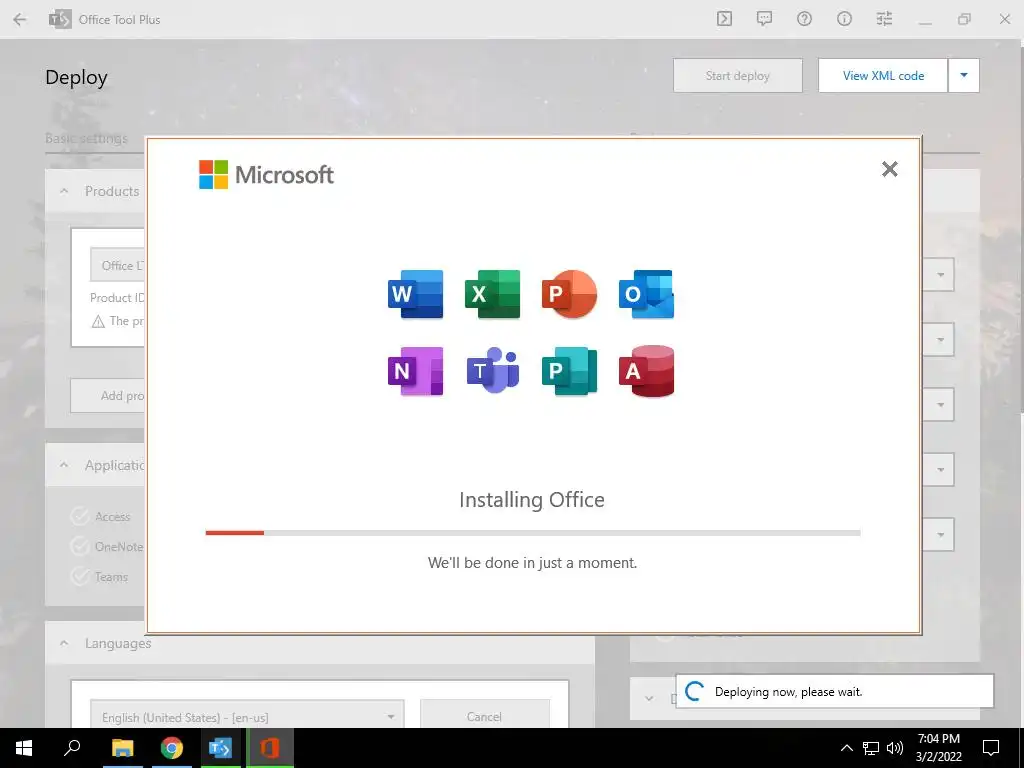
Task: Toggle the OneNote application checkbox
Action: point(80,546)
